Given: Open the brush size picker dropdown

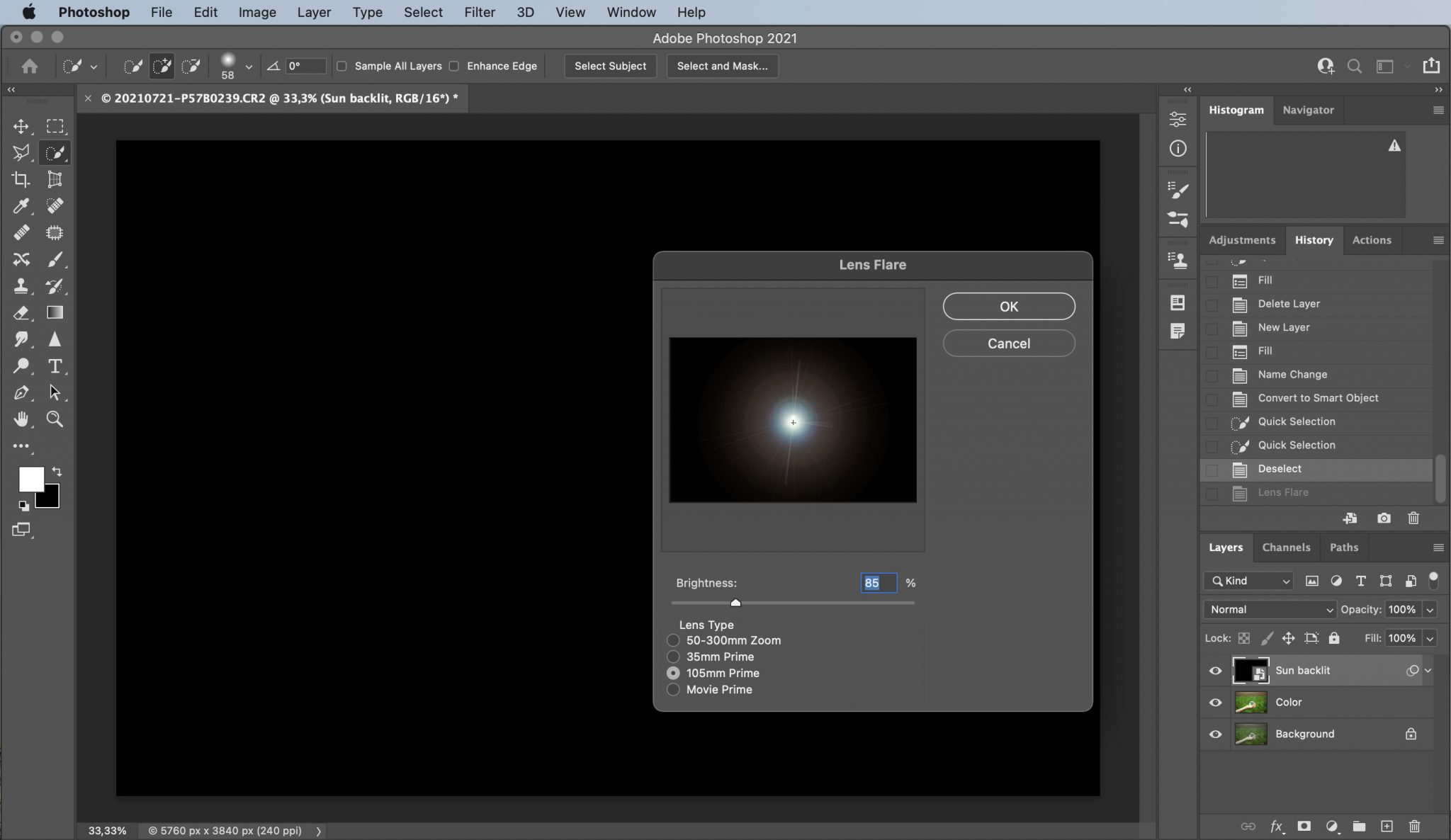Looking at the screenshot, I should (x=248, y=66).
